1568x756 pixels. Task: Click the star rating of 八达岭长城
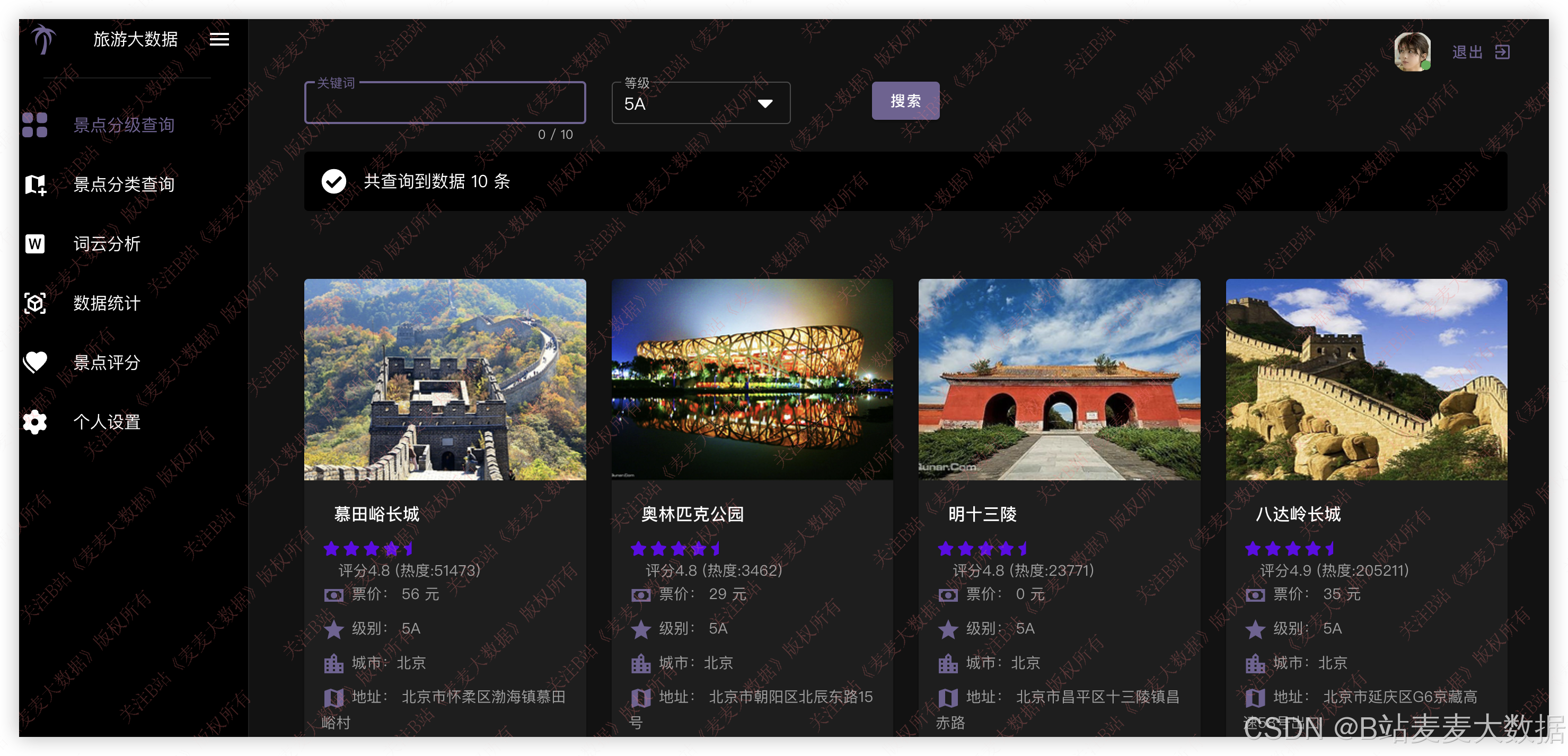click(1290, 549)
